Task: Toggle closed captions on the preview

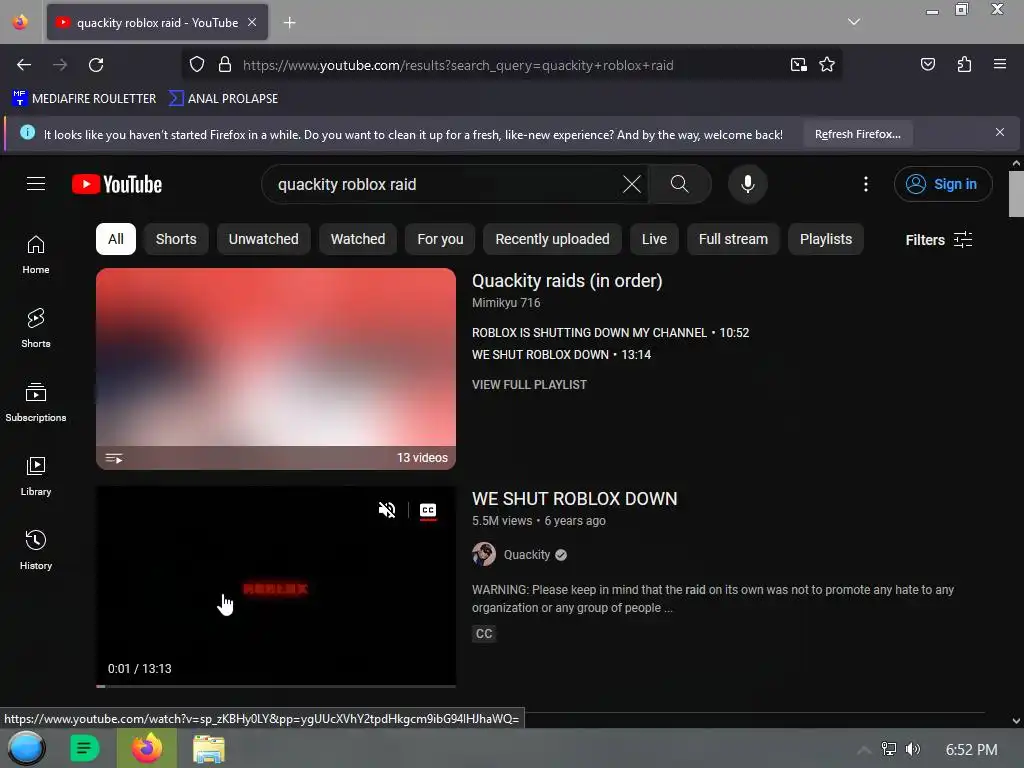Action: coord(428,510)
